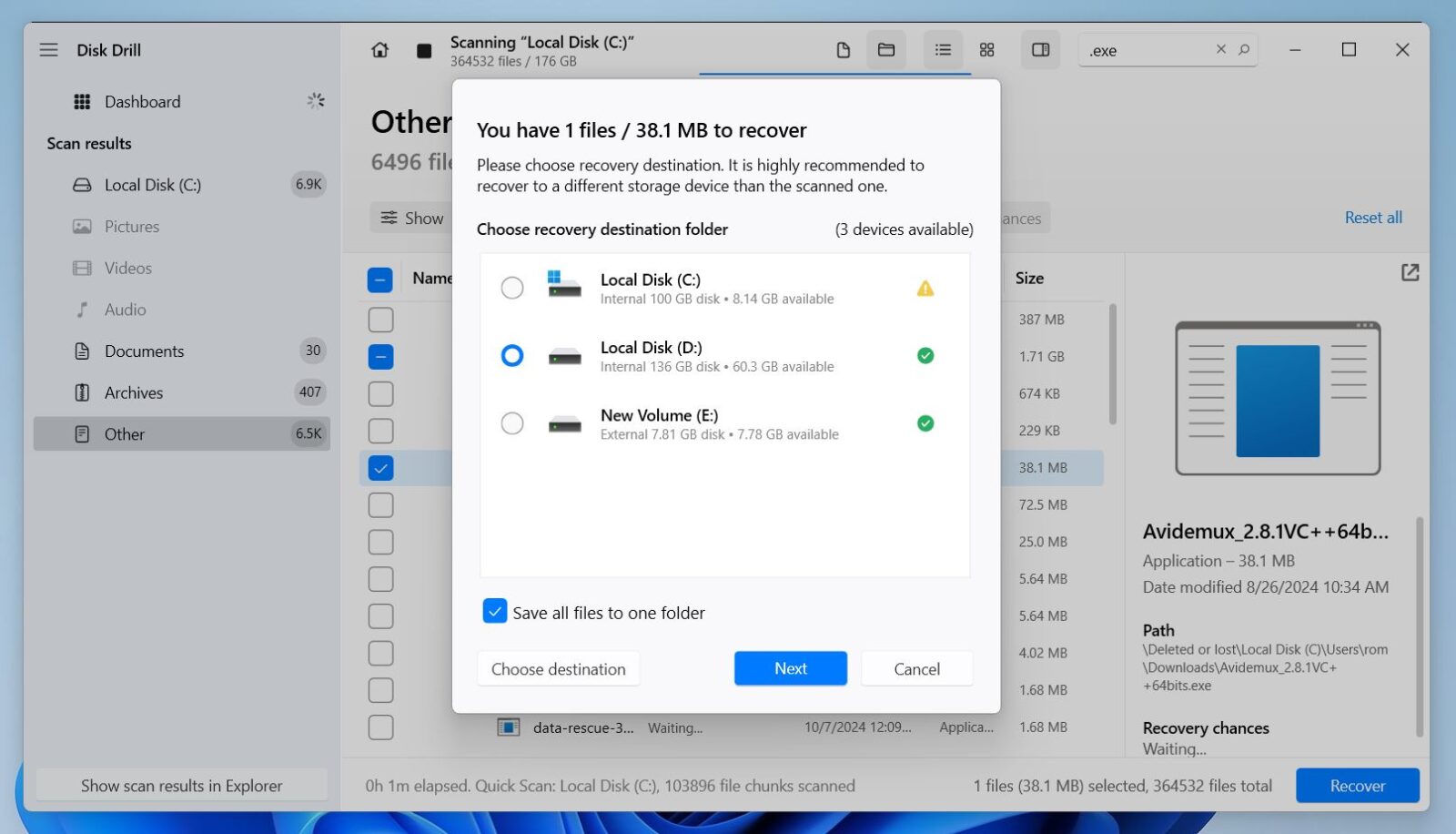The image size is (1456, 834).
Task: Expand the external preview of Avidemux file
Action: [1409, 271]
